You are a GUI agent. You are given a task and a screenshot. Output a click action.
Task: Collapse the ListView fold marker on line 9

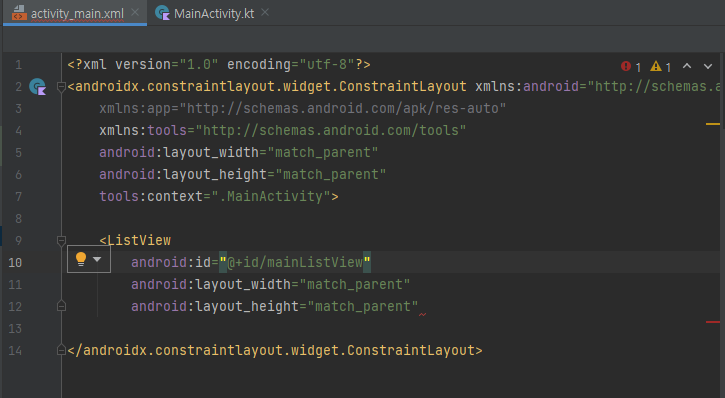tap(61, 240)
